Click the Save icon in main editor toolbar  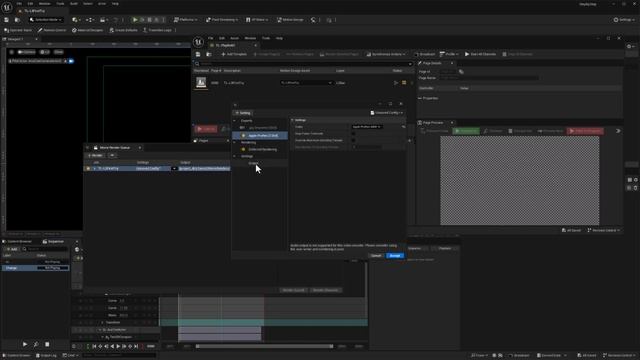7,20
